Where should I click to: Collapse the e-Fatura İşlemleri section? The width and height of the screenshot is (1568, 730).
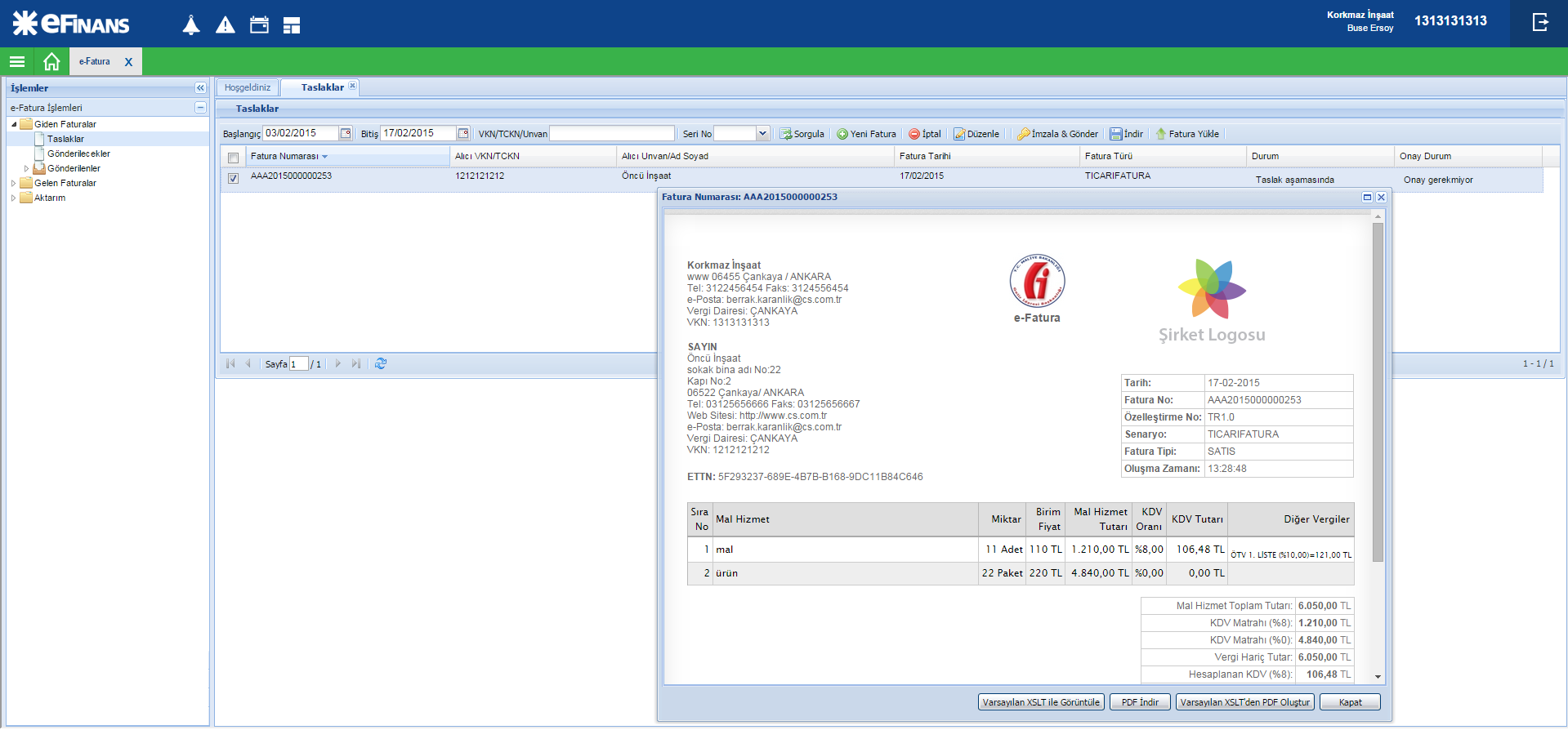200,107
